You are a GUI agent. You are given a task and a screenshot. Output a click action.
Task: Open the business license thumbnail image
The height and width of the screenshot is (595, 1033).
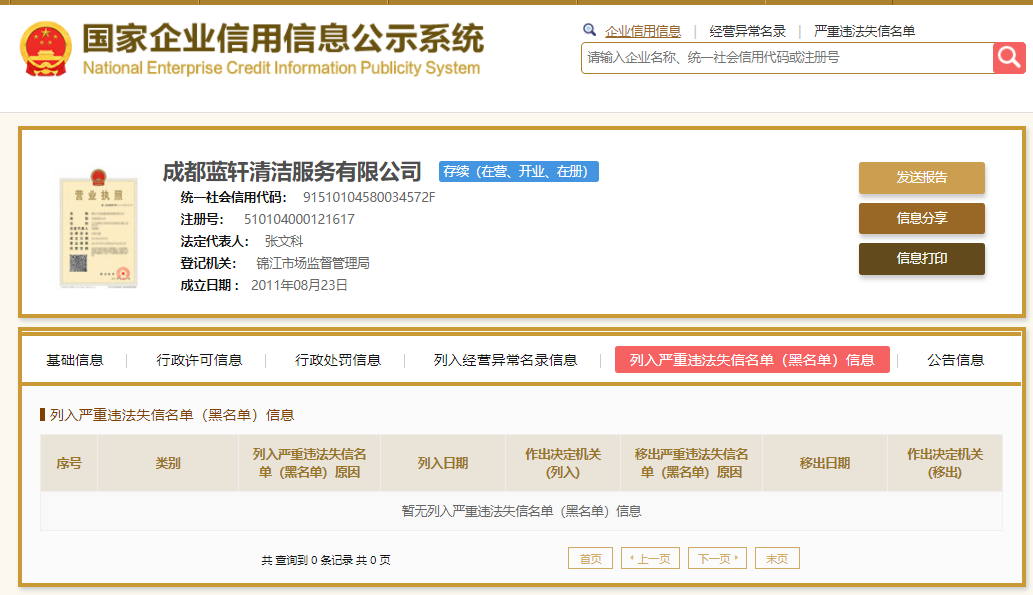(x=98, y=228)
